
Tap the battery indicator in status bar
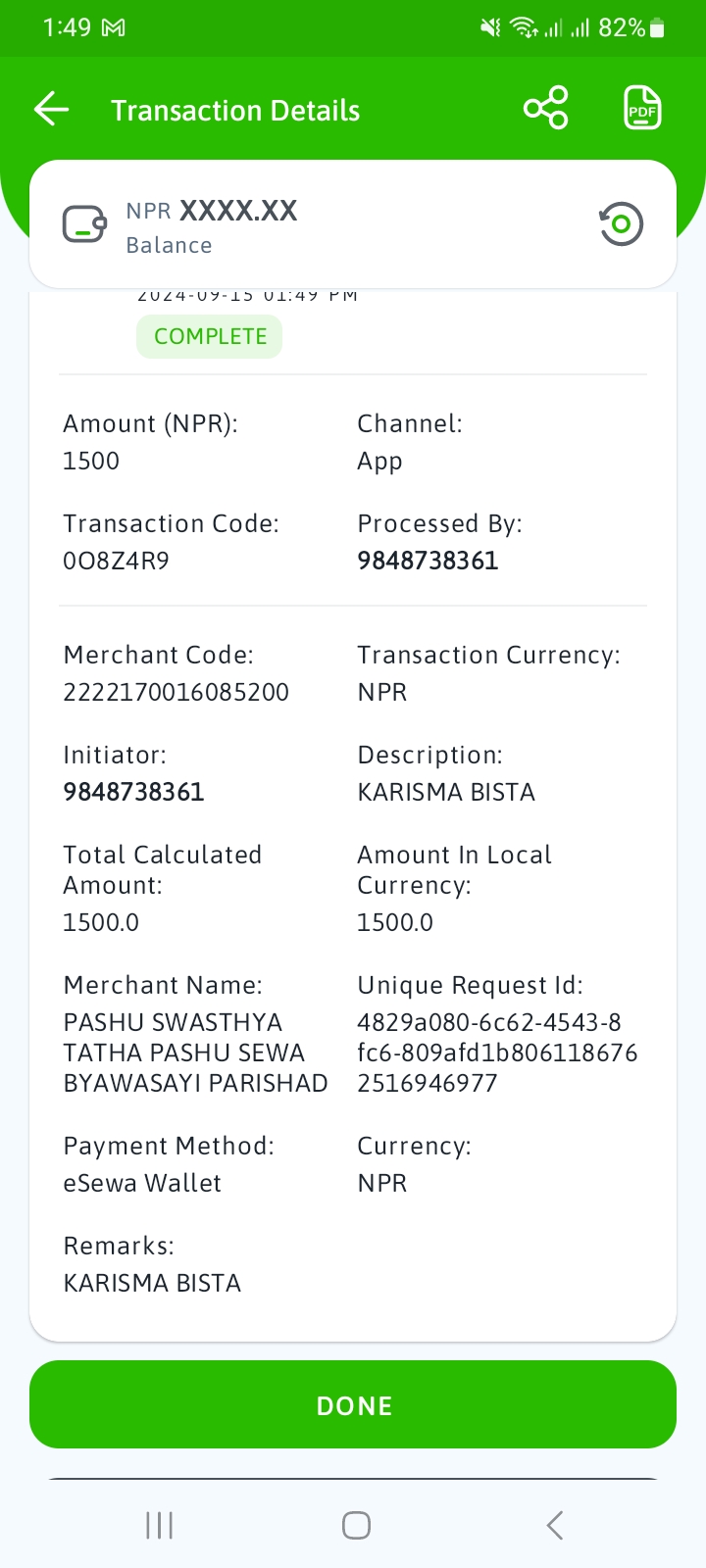coord(658,28)
